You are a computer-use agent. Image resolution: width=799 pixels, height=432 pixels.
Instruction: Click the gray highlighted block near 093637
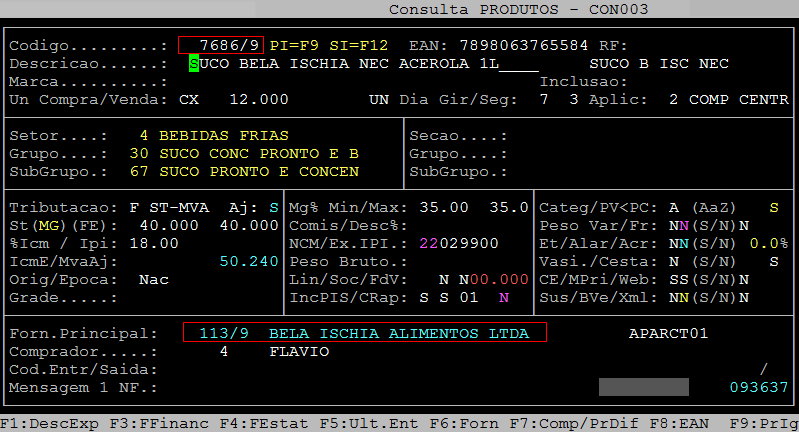tap(643, 387)
